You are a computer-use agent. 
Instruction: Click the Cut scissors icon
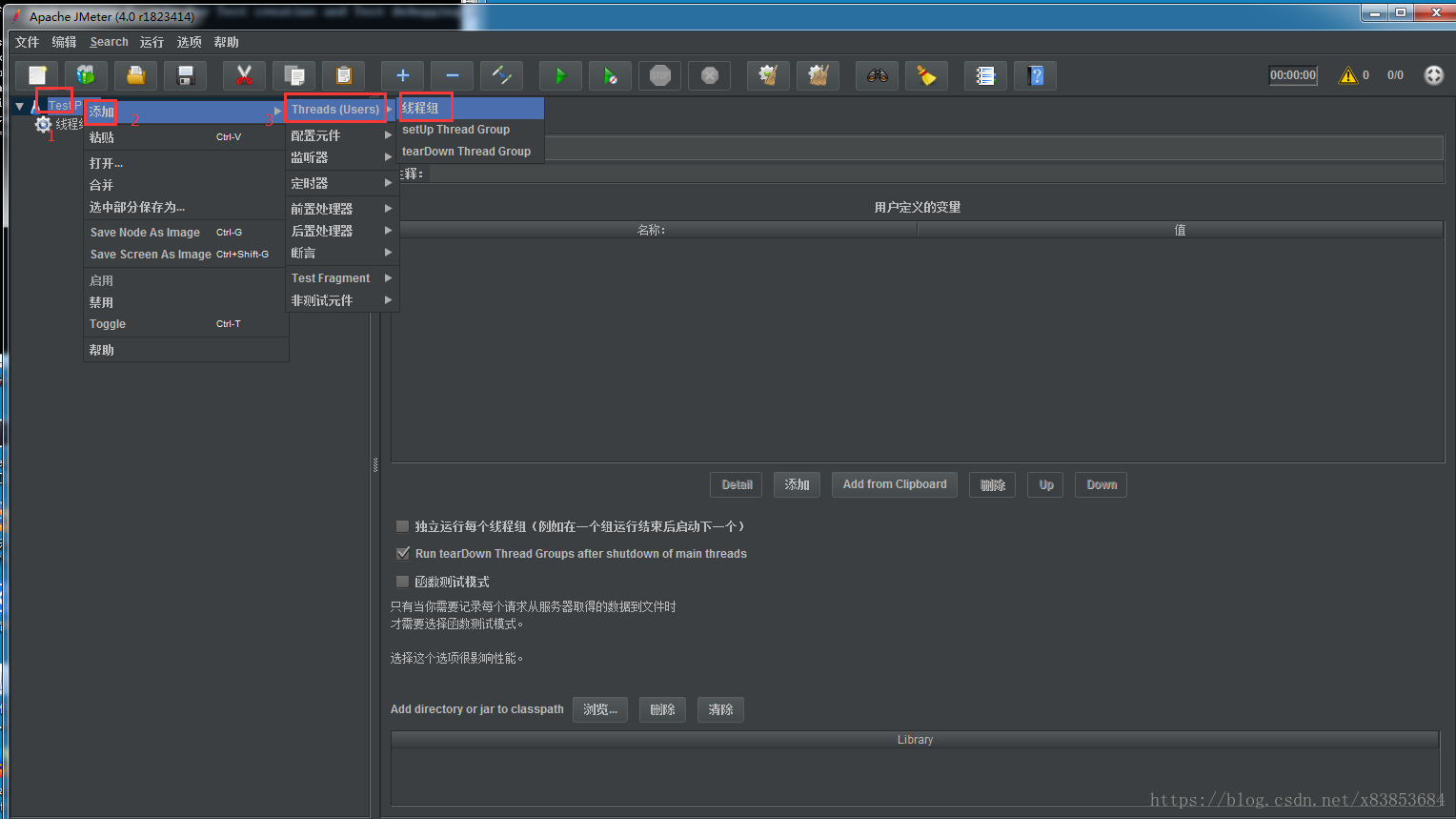[x=245, y=75]
